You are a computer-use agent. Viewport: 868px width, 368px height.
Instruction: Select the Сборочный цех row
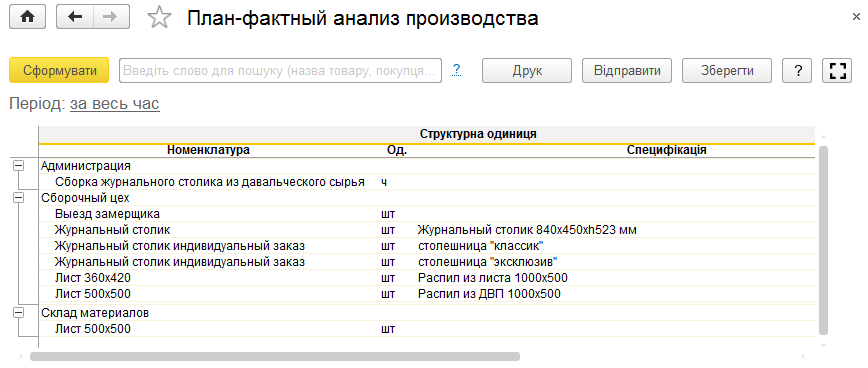coord(426,198)
